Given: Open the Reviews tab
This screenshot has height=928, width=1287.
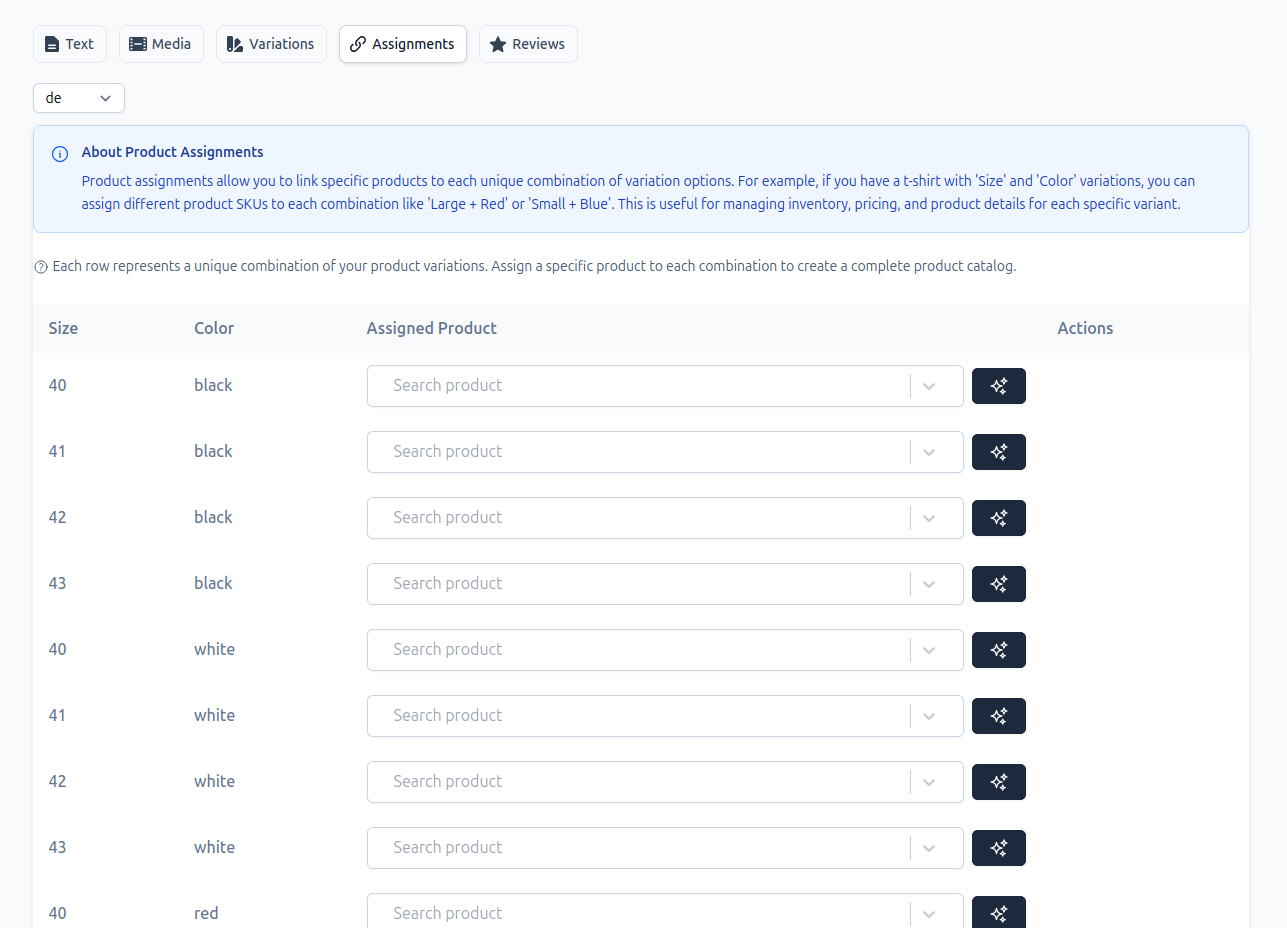Looking at the screenshot, I should click(x=528, y=44).
